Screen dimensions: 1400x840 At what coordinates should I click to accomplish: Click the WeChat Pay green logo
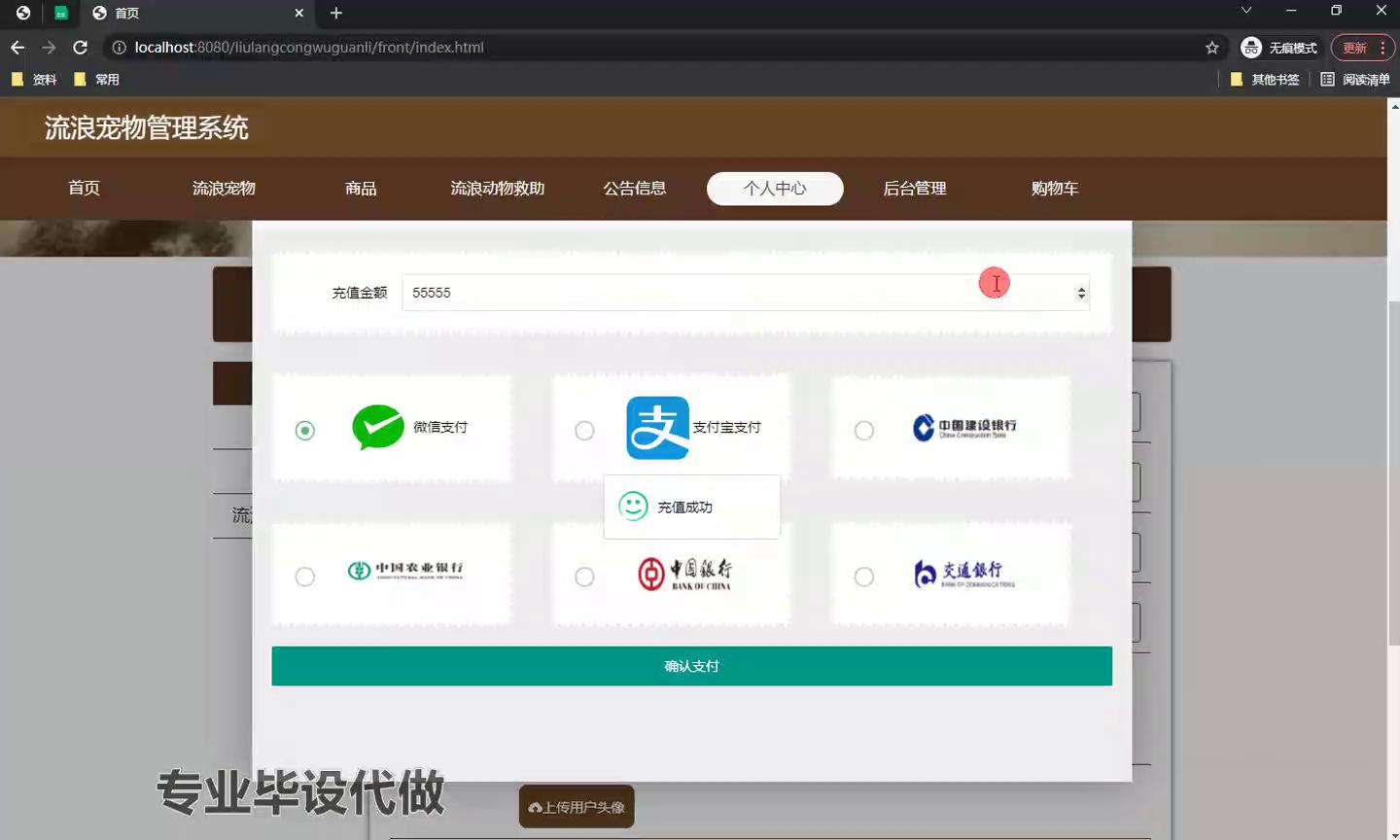(377, 427)
